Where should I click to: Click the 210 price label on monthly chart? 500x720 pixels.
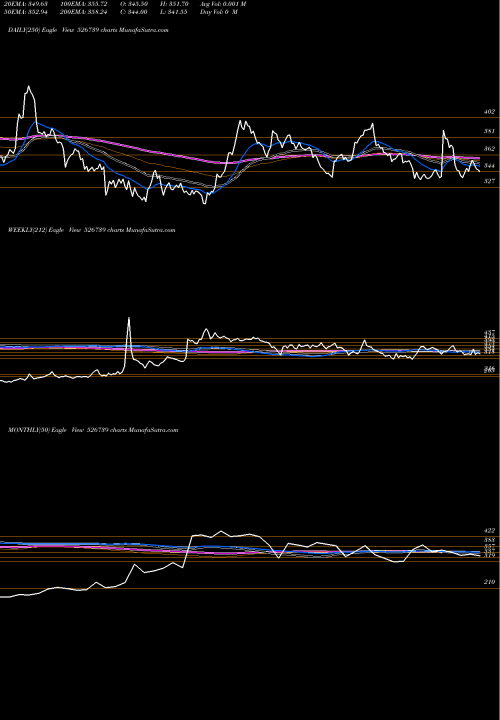point(489,582)
